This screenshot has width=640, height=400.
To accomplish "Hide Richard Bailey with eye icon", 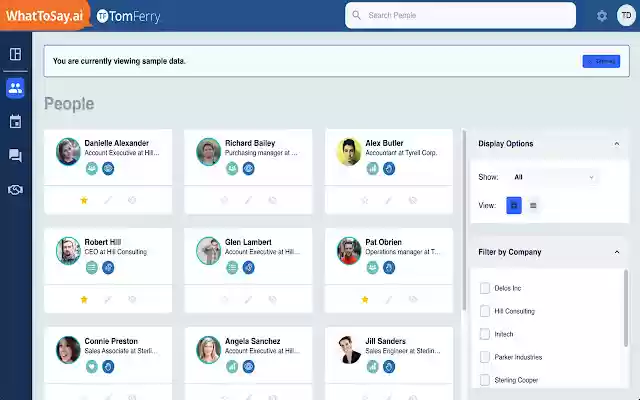I will click(x=273, y=200).
